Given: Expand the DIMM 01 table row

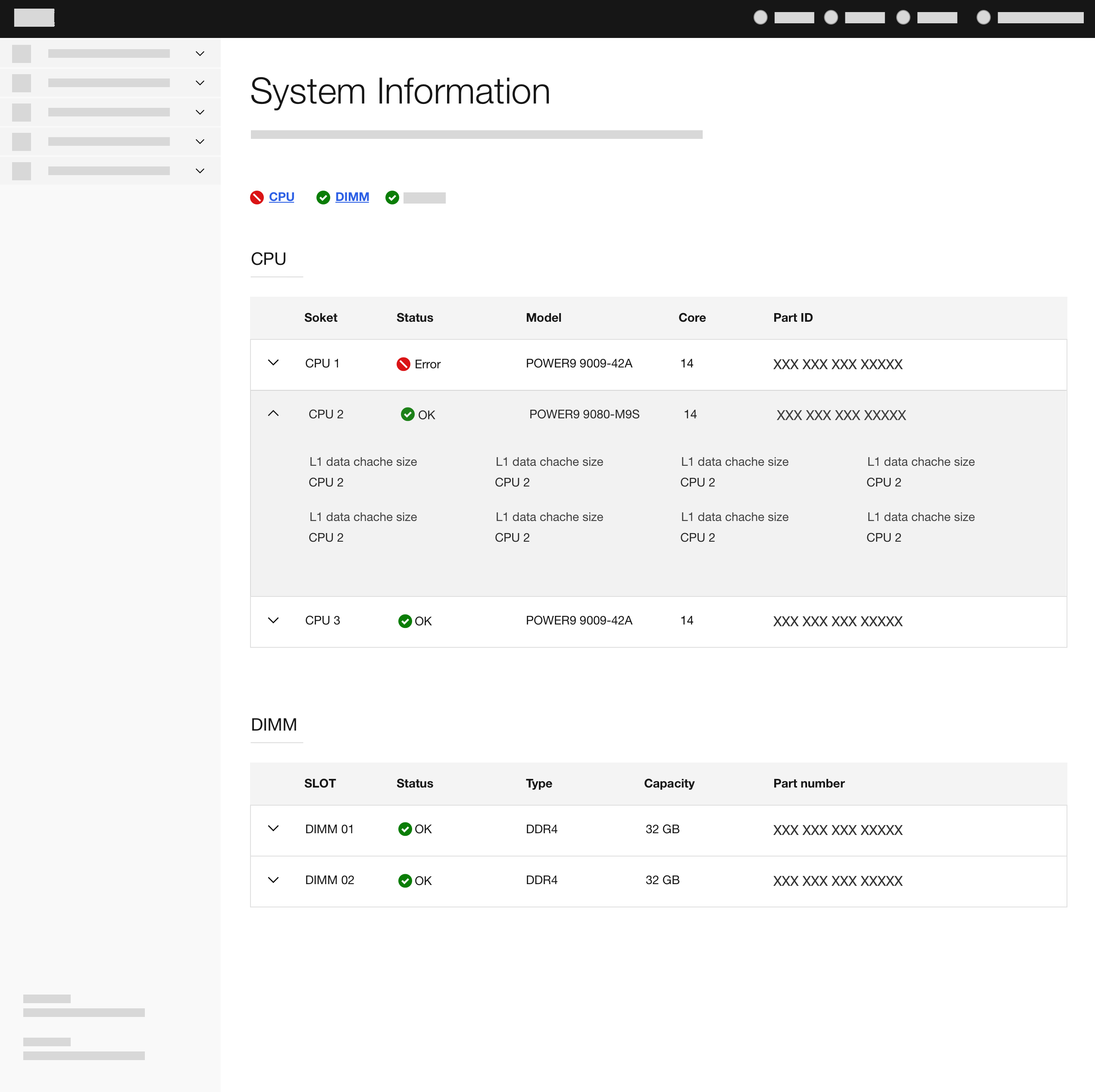Looking at the screenshot, I should (x=274, y=829).
